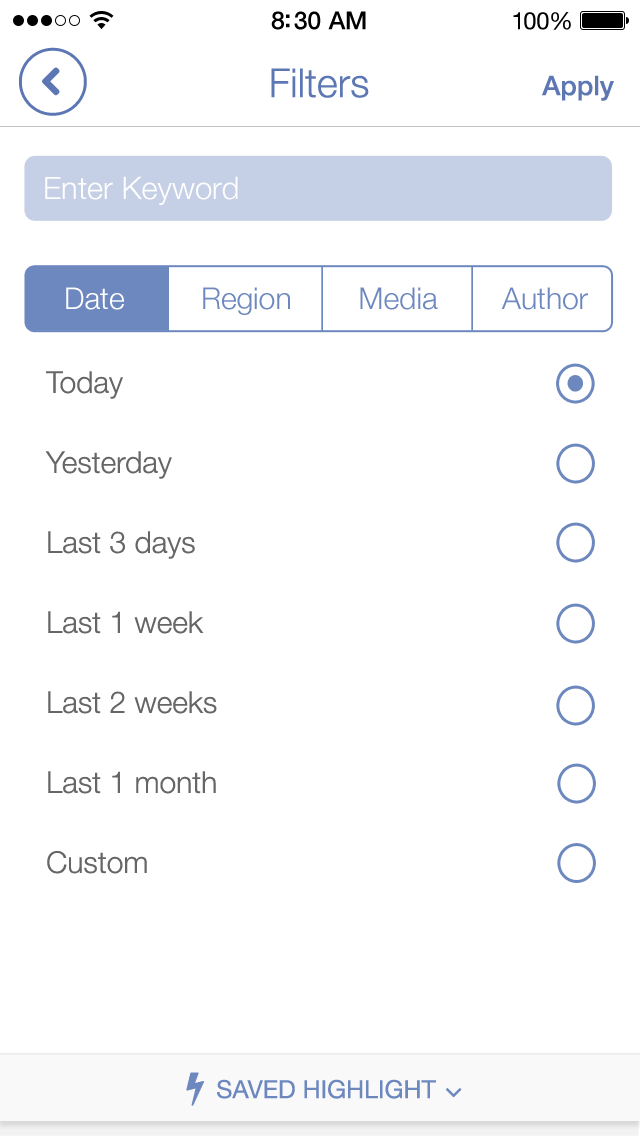640x1136 pixels.
Task: Open the SAVED HIGHLIGHT panel label
Action: (326, 1090)
